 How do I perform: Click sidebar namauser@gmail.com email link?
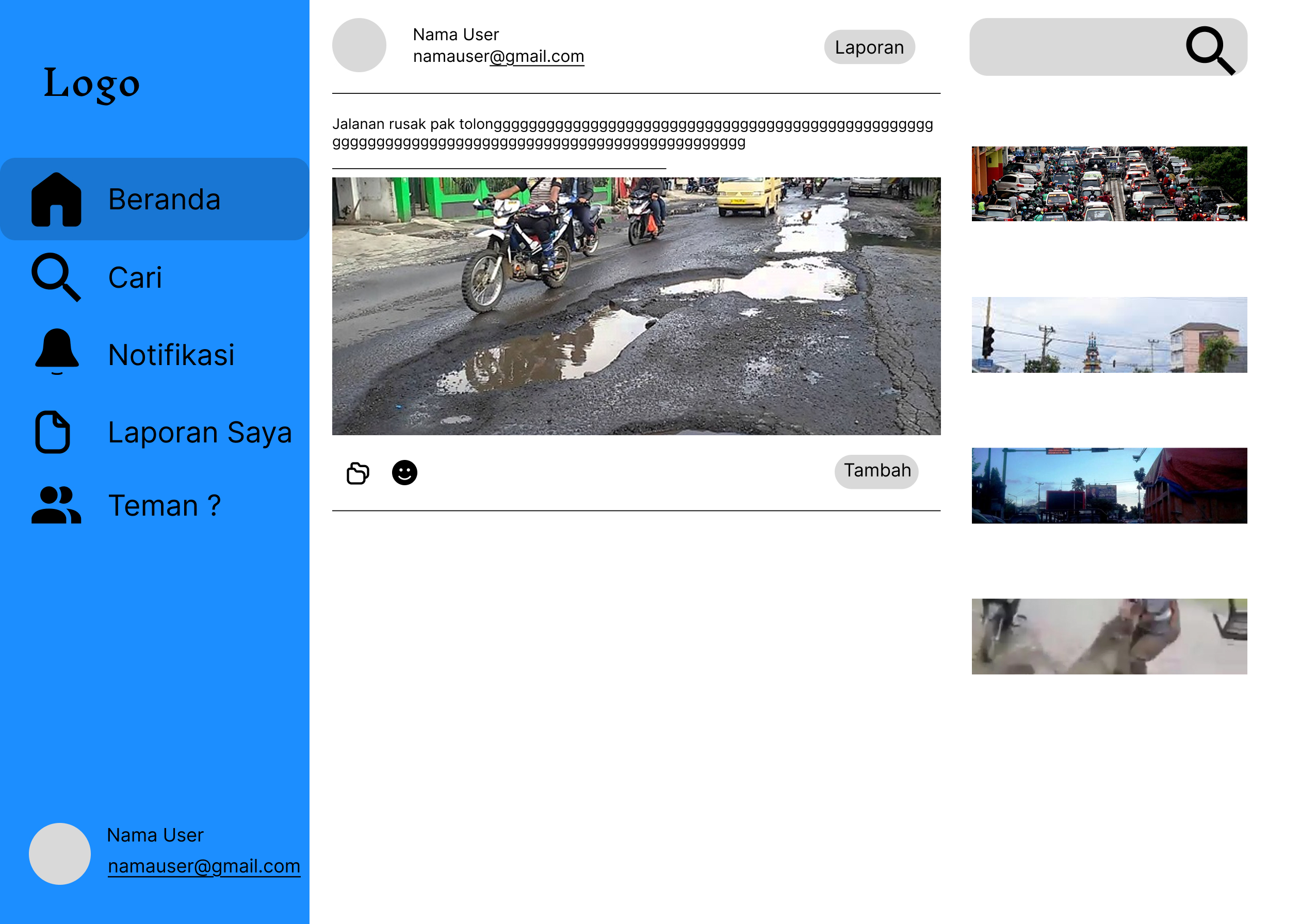tap(204, 866)
